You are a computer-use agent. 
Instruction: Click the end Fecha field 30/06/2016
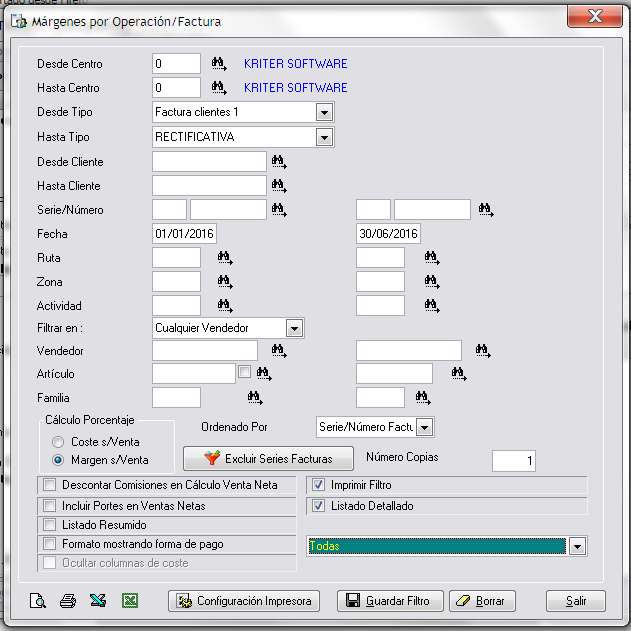388,233
